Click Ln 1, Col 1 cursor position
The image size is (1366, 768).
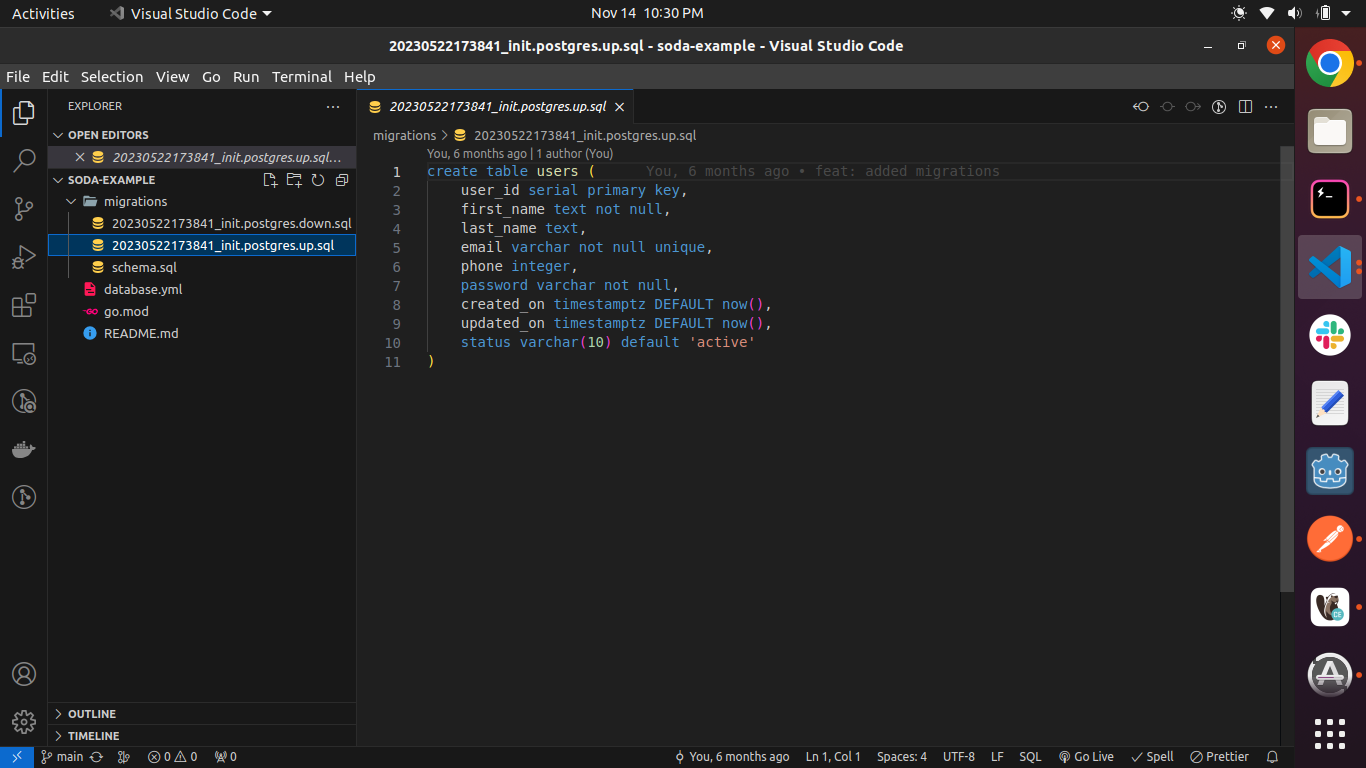(833, 757)
